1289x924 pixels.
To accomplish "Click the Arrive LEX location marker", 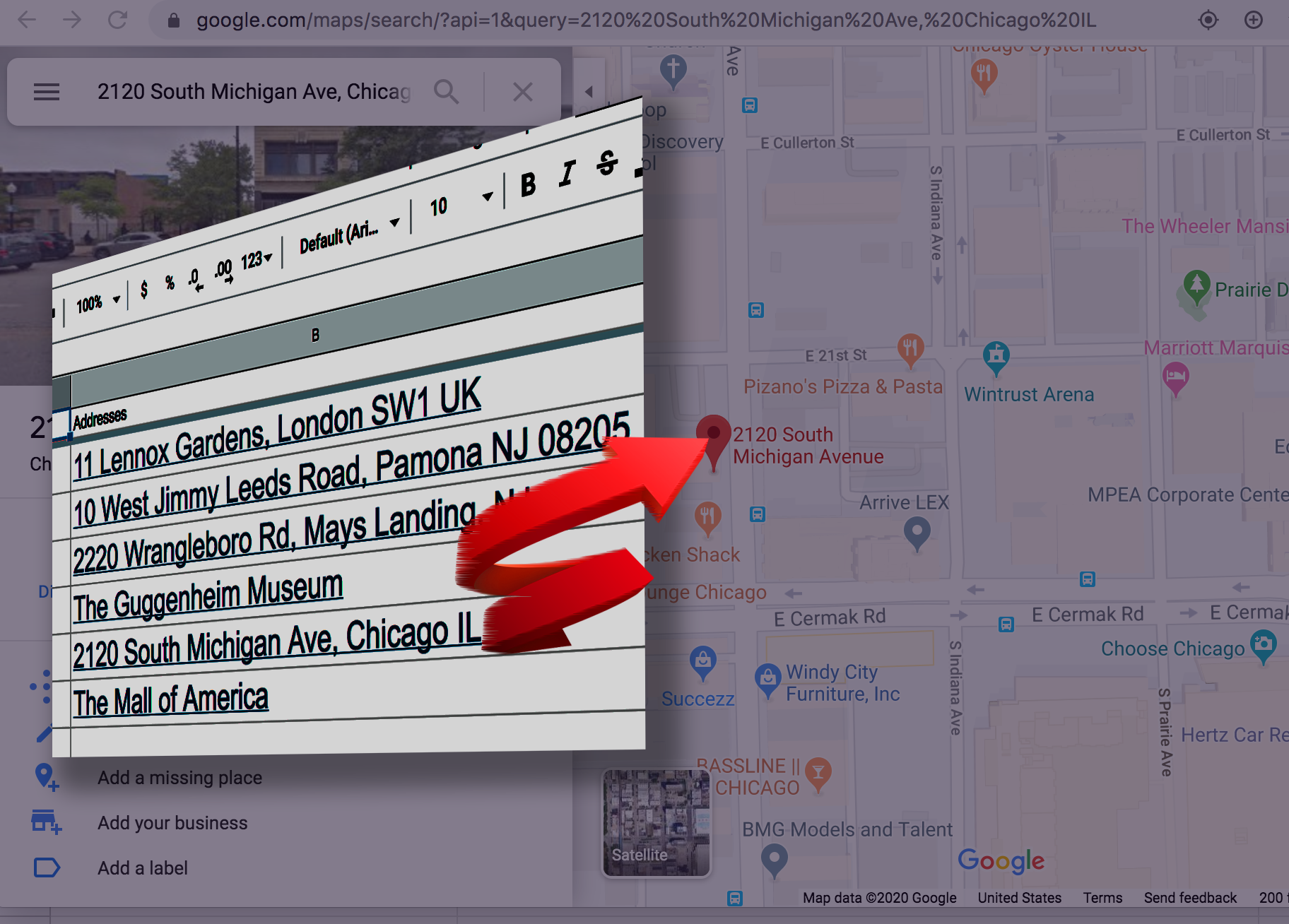I will [917, 533].
